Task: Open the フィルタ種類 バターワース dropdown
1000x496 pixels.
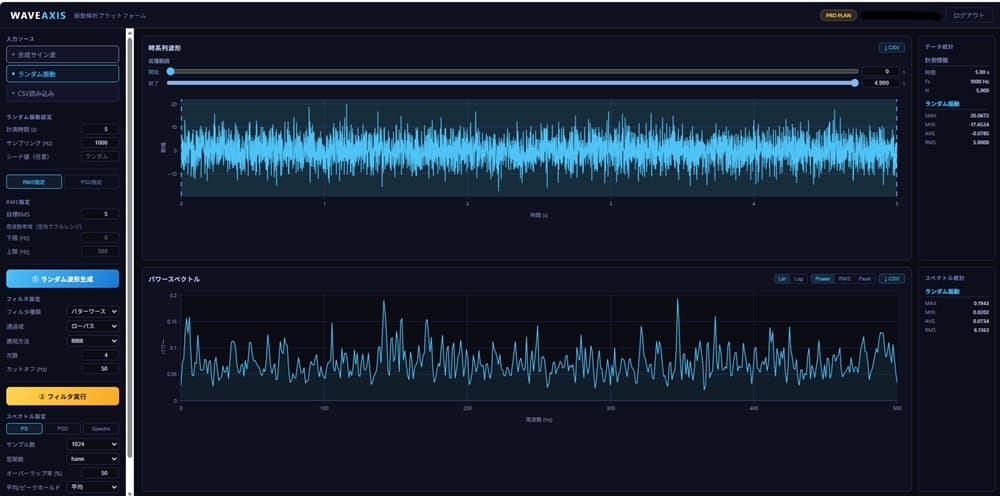Action: pos(92,311)
